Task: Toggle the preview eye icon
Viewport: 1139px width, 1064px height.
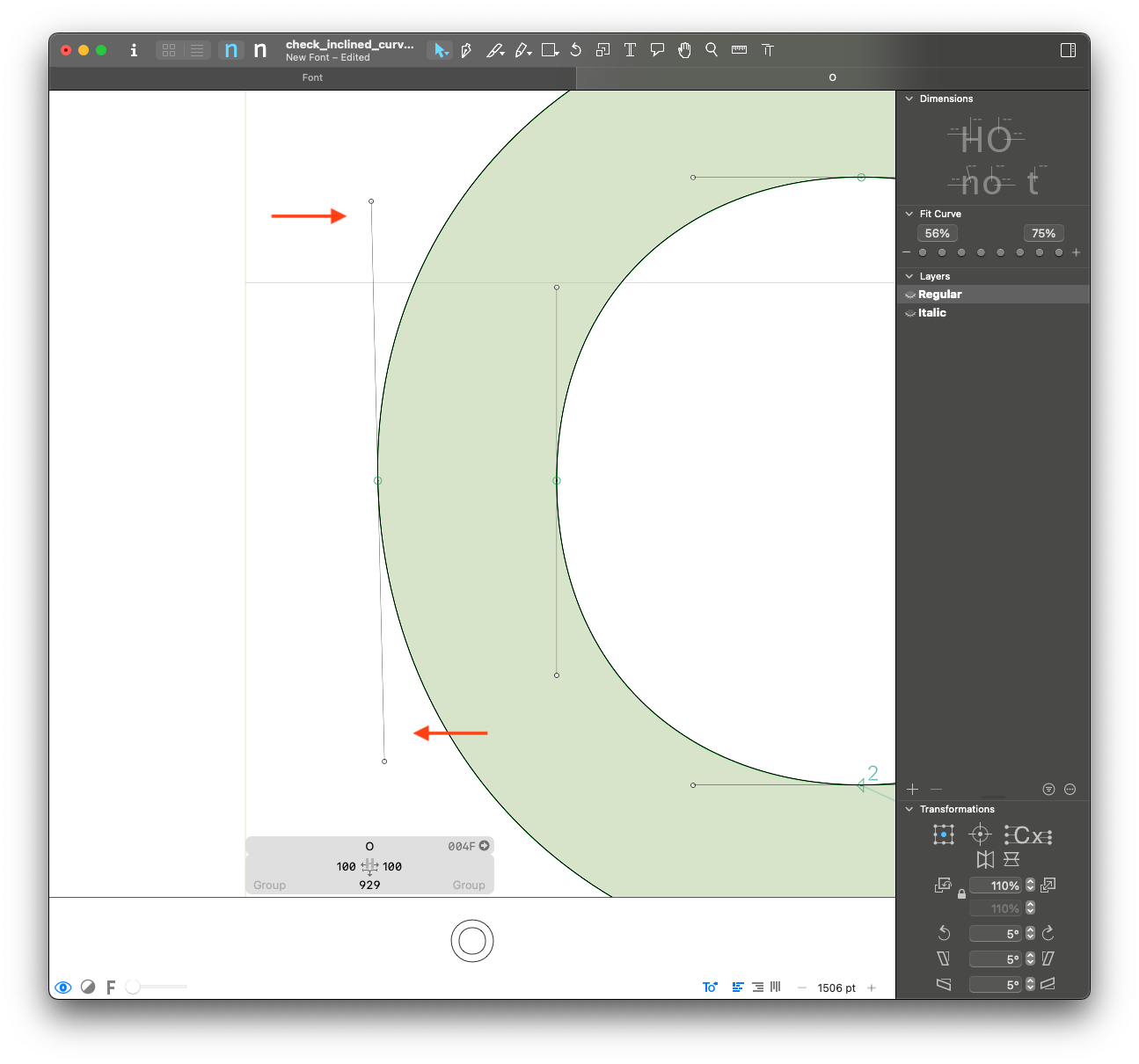Action: [x=62, y=987]
